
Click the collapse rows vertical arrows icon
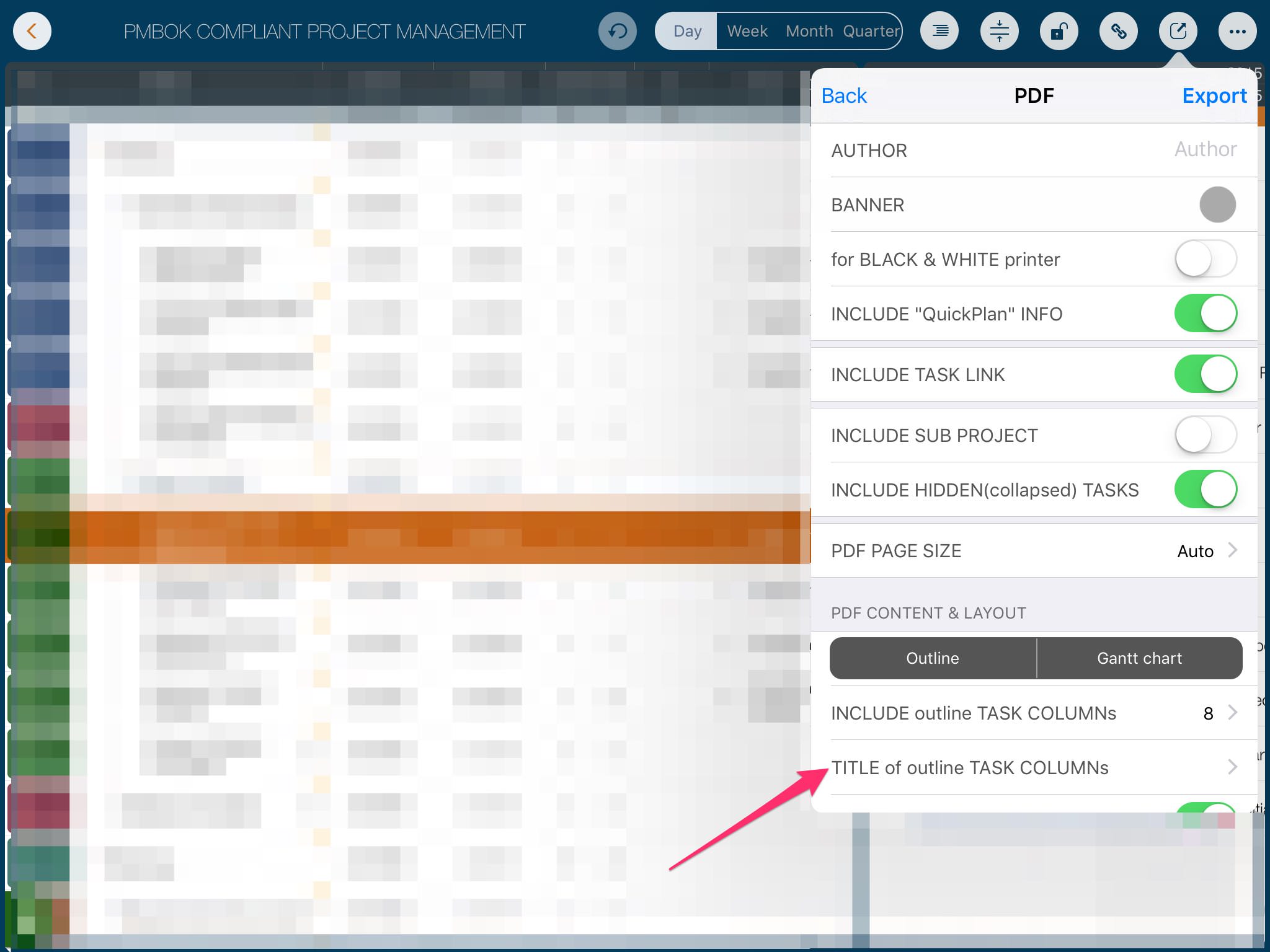(999, 31)
